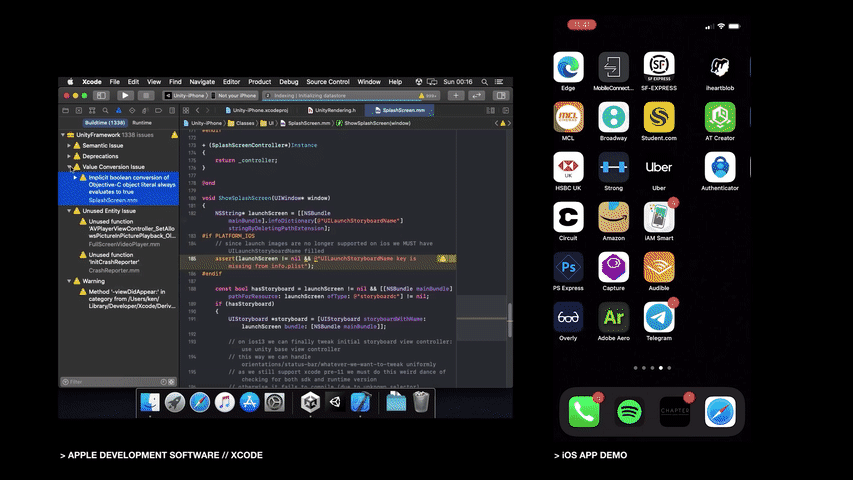Collapse the Warning group
853x480 pixels.
69,281
